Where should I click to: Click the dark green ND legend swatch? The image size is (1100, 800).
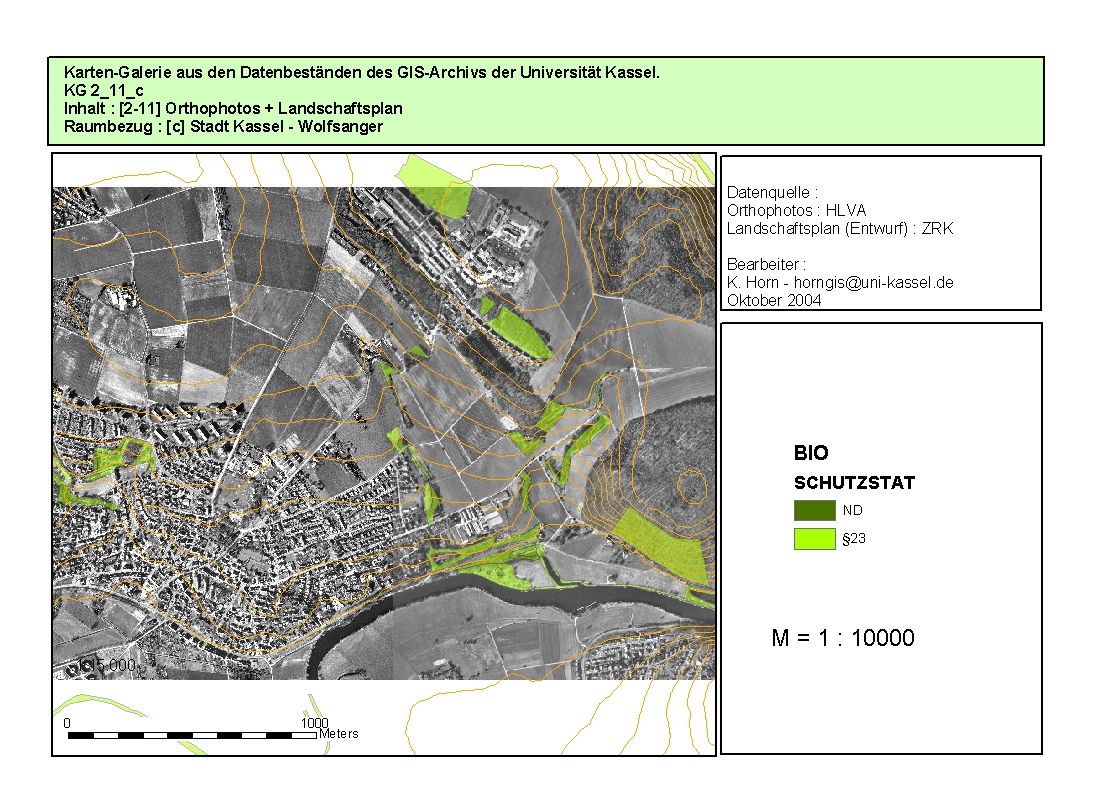point(814,510)
